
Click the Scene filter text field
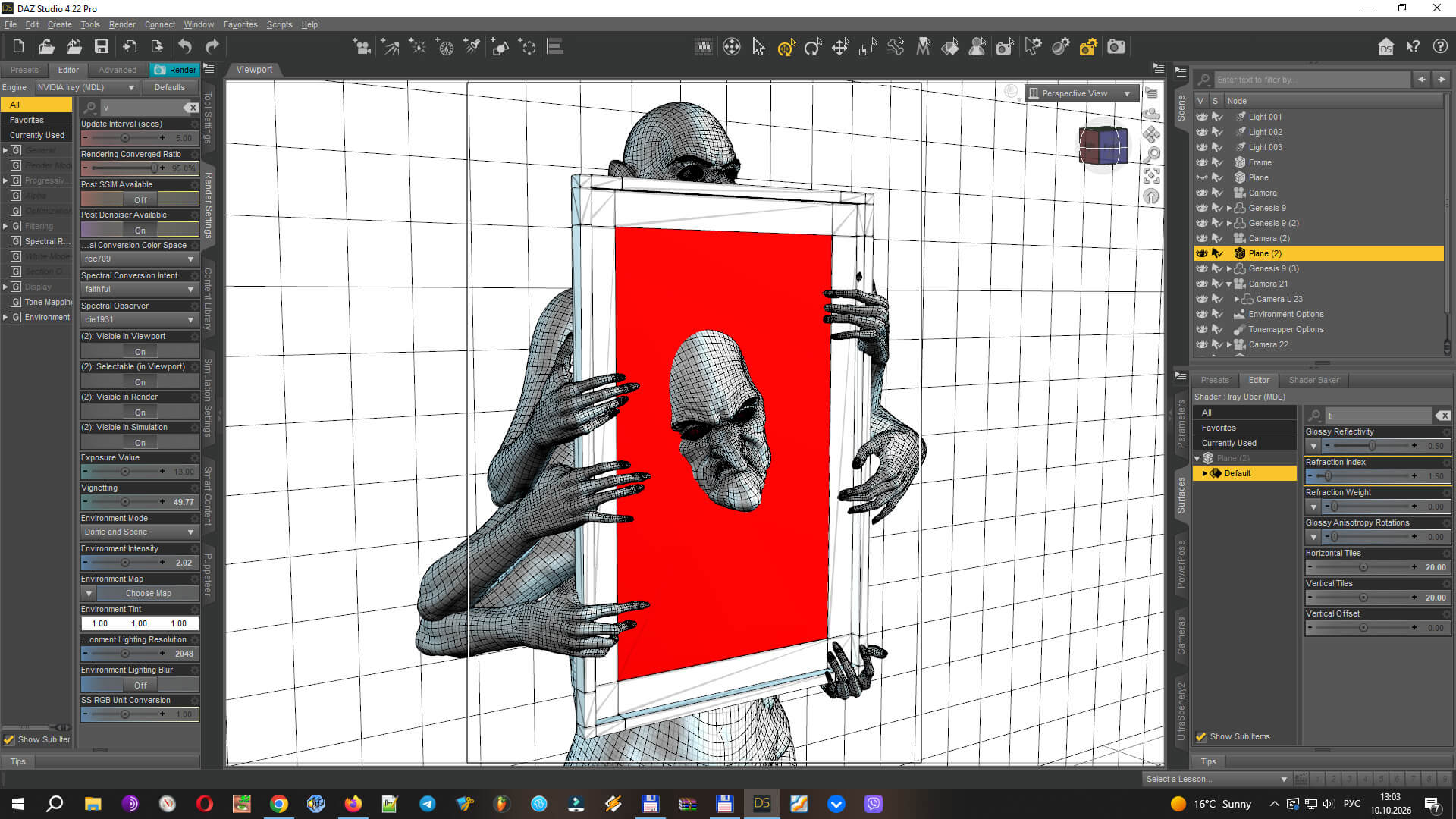1312,80
